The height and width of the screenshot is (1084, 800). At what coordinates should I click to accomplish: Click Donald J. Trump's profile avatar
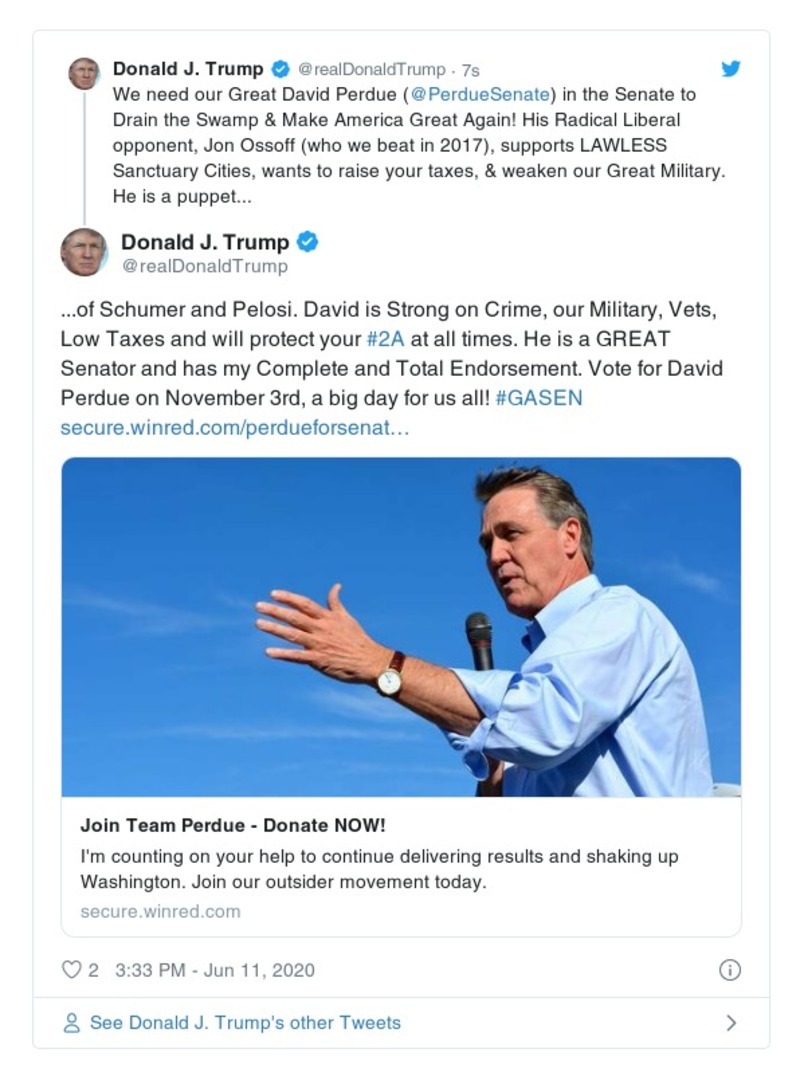click(x=85, y=71)
